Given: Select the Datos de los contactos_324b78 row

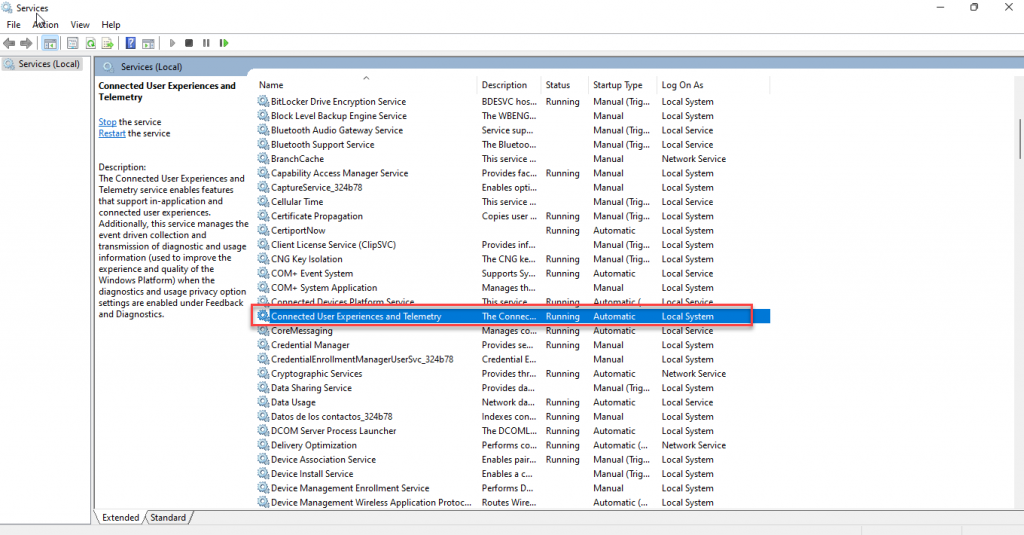Looking at the screenshot, I should click(x=513, y=417).
